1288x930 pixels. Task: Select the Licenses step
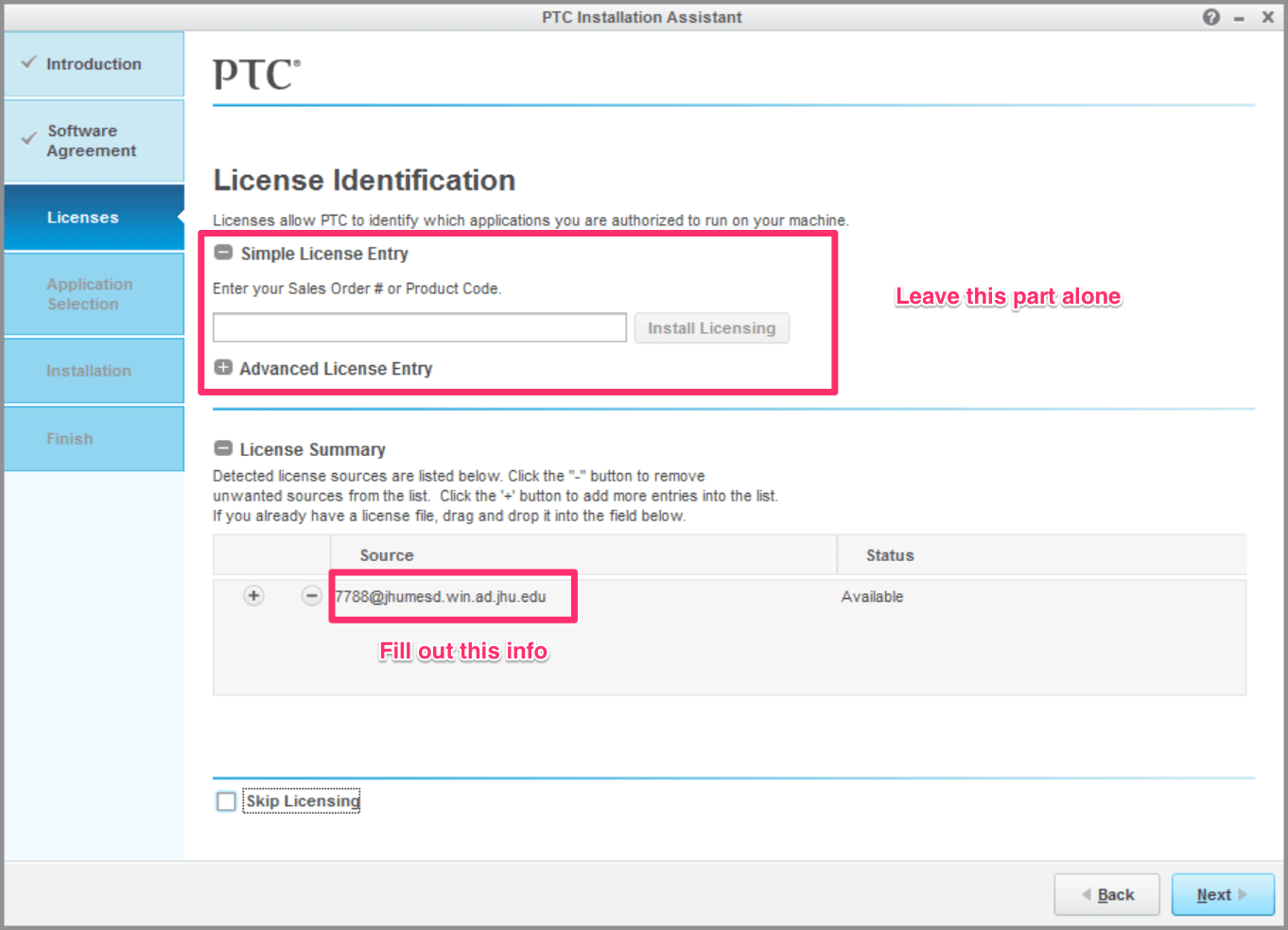coord(94,218)
